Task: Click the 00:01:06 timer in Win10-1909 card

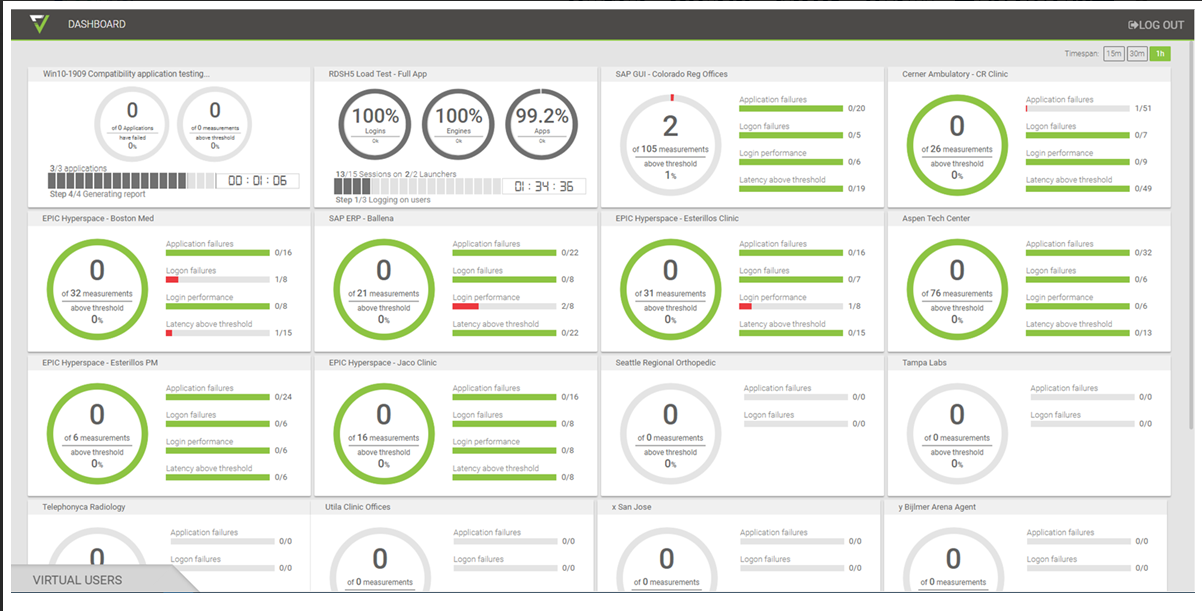Action: click(x=258, y=181)
